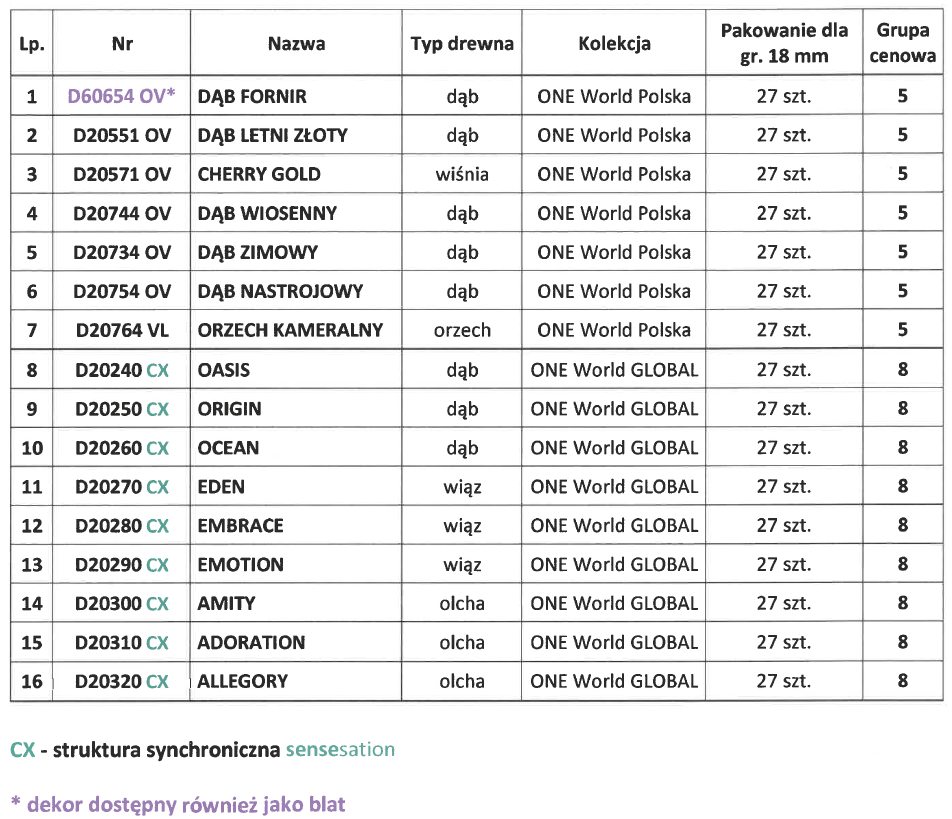The width and height of the screenshot is (952, 819).
Task: Click the Nazwa column header
Action: coord(296,43)
